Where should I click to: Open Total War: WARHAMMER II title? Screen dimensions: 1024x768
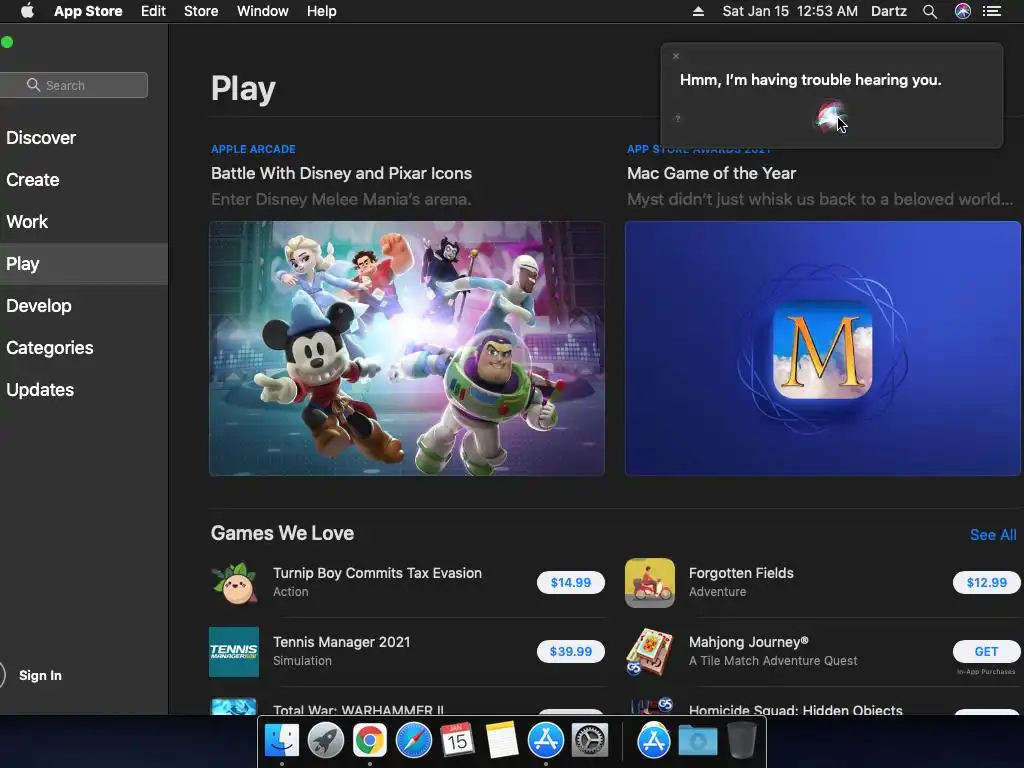358,709
